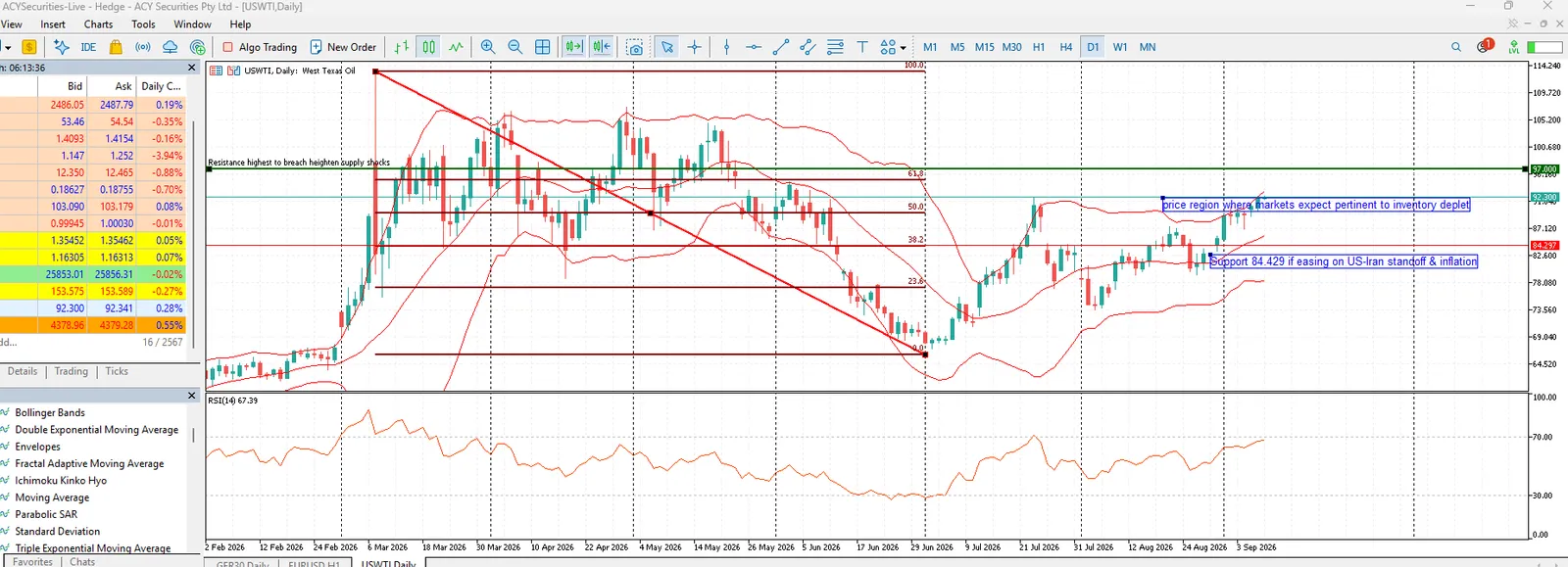The image size is (1568, 567).
Task: Open the IDE (MetaEditor) icon
Action: (x=88, y=47)
